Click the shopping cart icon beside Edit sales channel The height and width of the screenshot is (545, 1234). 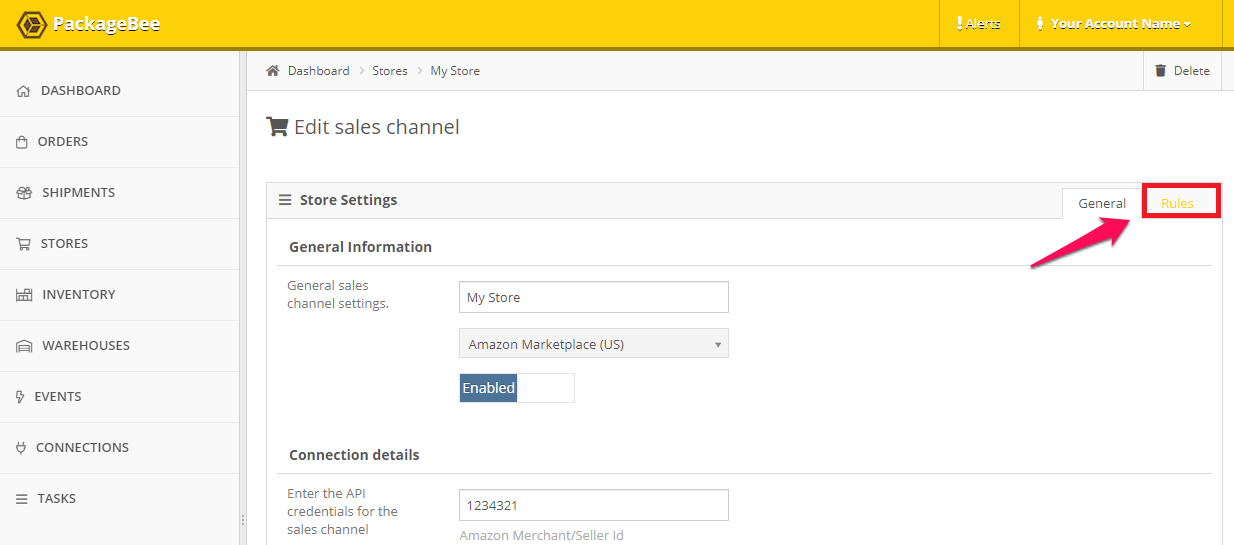coord(277,127)
